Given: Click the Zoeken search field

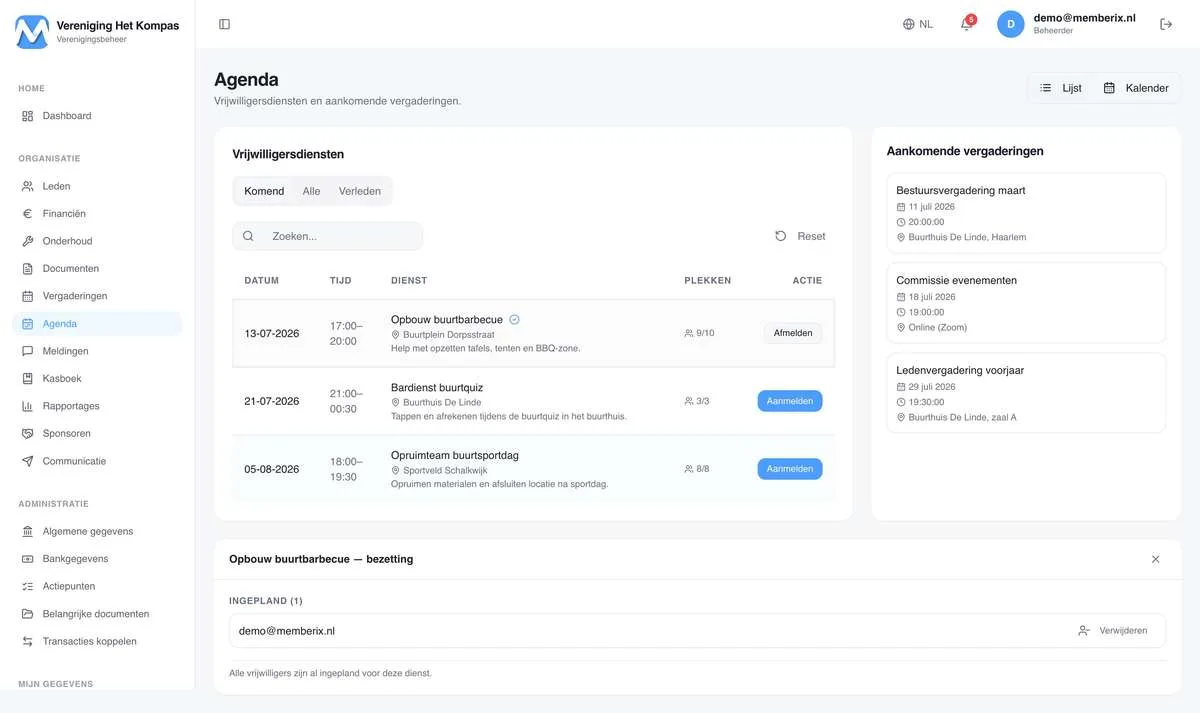Looking at the screenshot, I should pos(328,236).
